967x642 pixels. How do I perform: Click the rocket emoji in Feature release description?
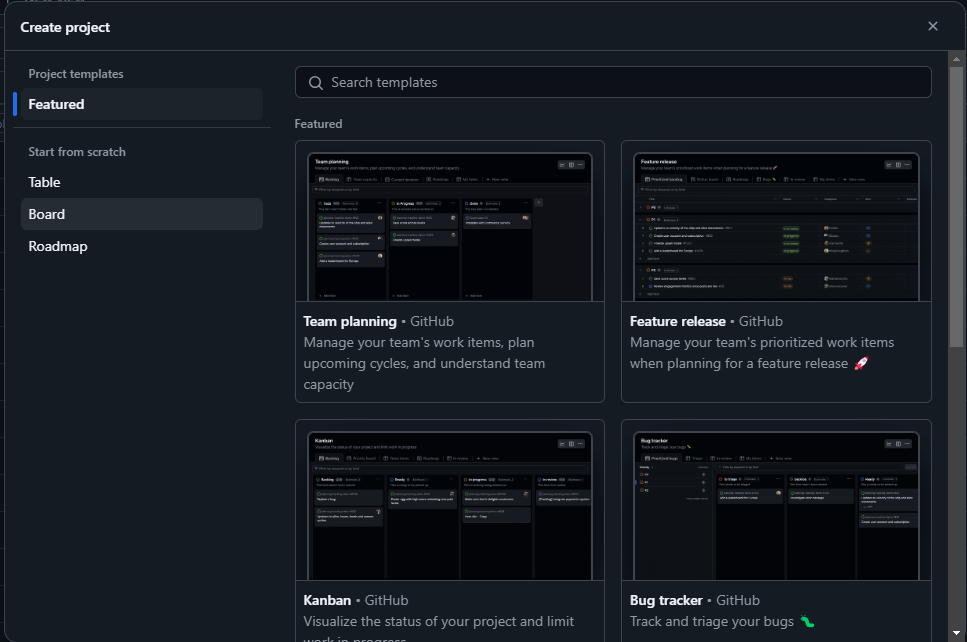861,363
